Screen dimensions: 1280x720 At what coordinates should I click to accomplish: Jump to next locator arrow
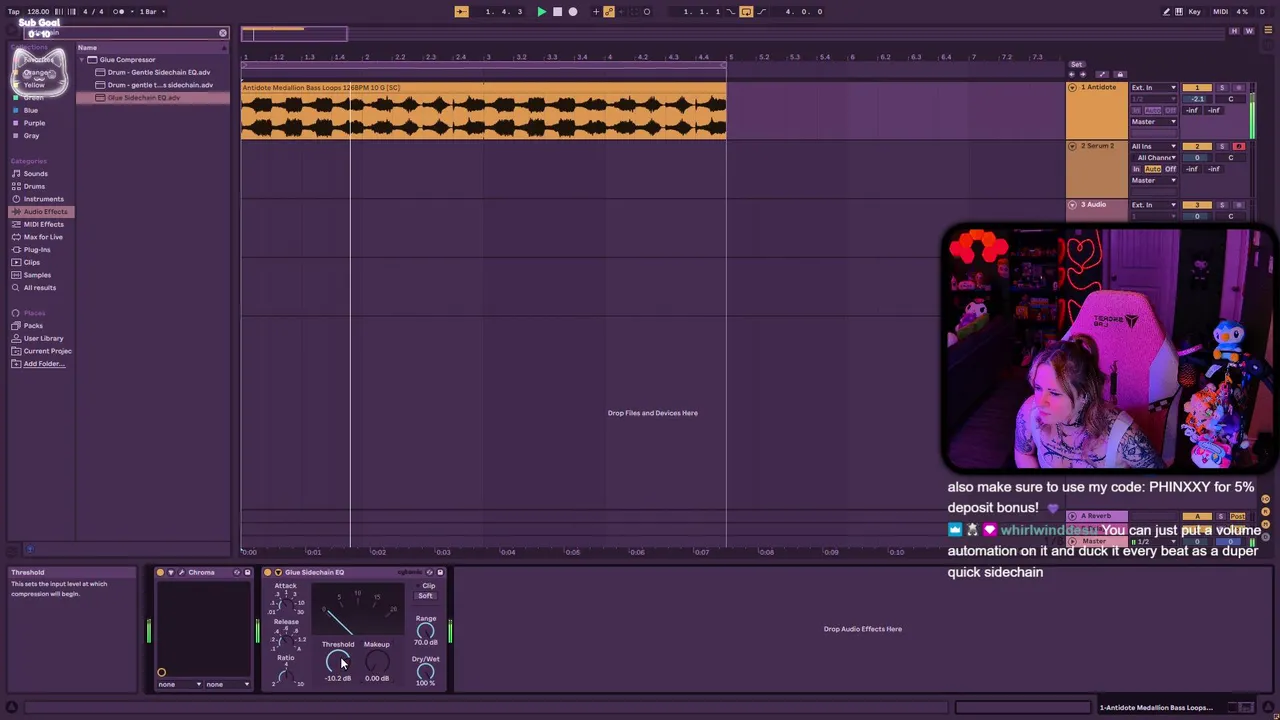(x=1081, y=75)
